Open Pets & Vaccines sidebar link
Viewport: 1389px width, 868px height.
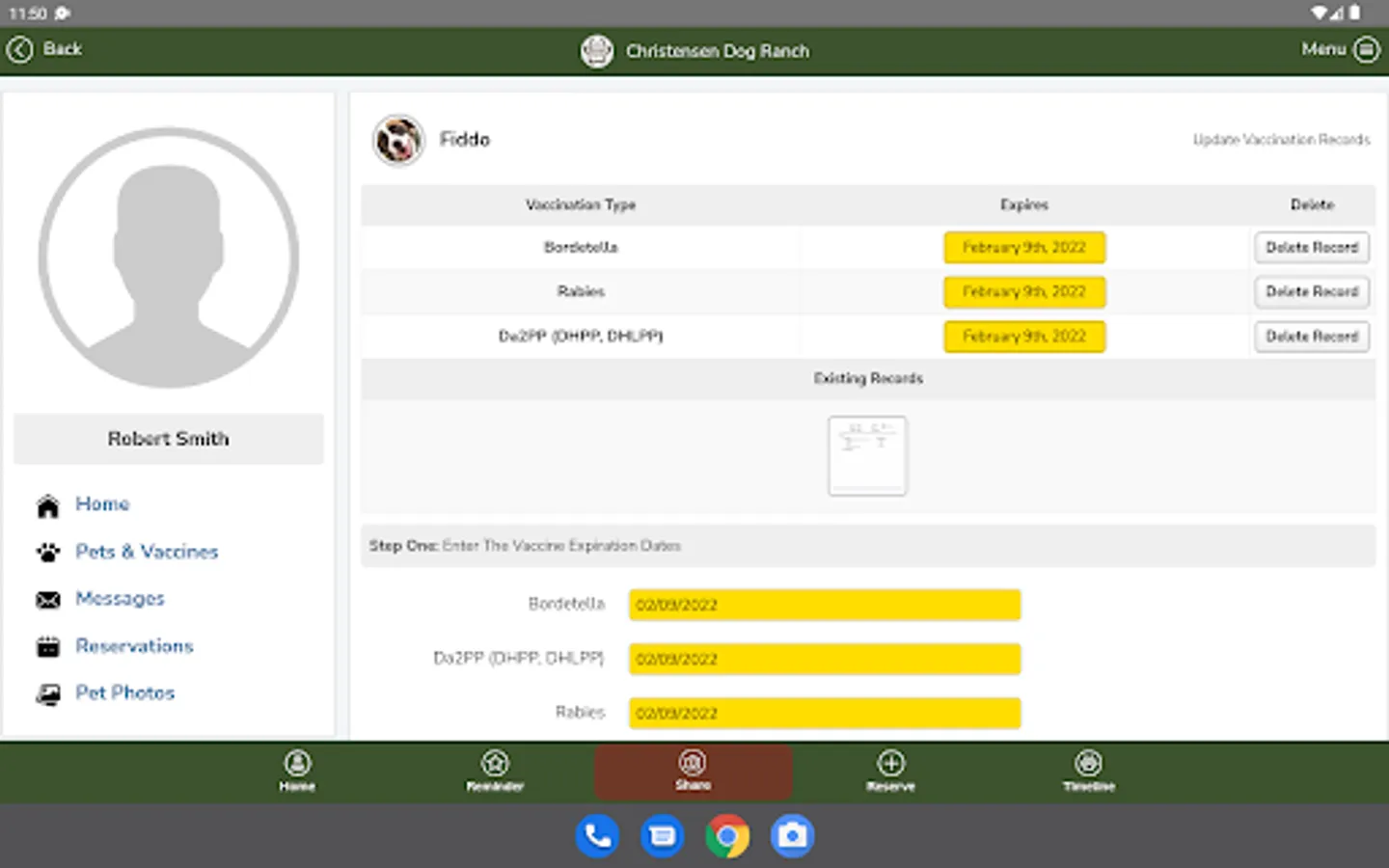[x=147, y=552]
